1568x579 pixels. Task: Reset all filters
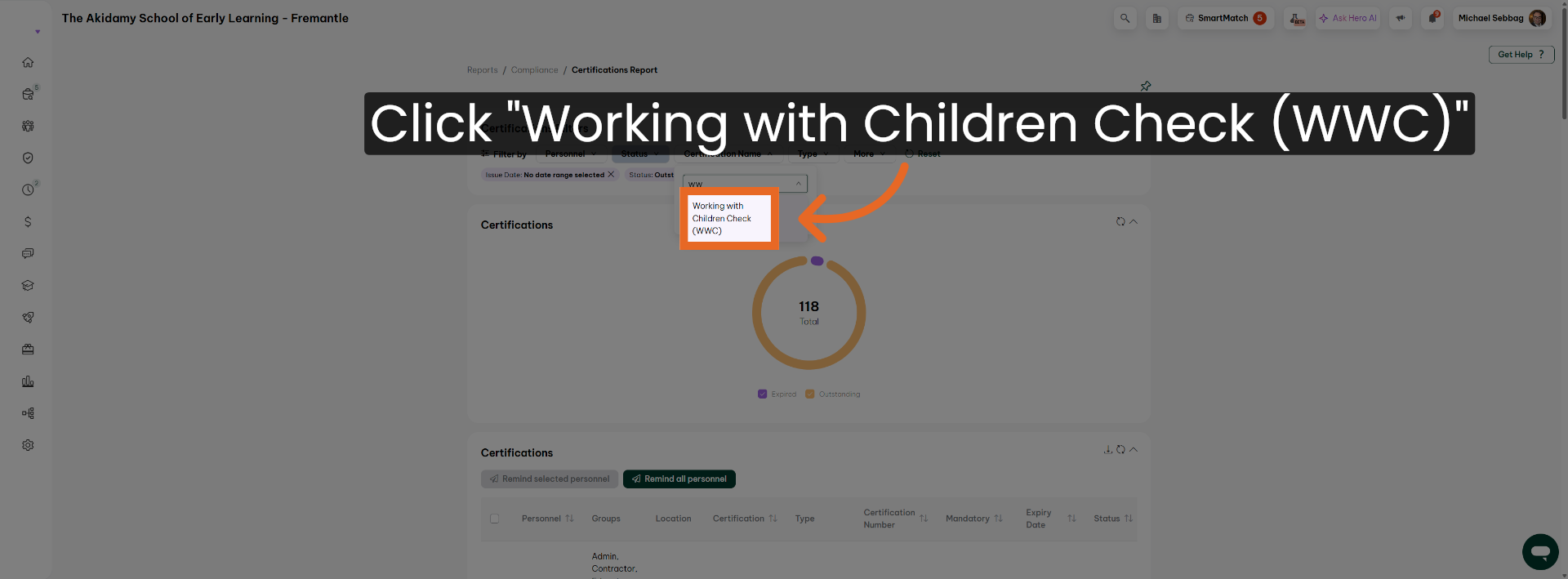click(923, 154)
